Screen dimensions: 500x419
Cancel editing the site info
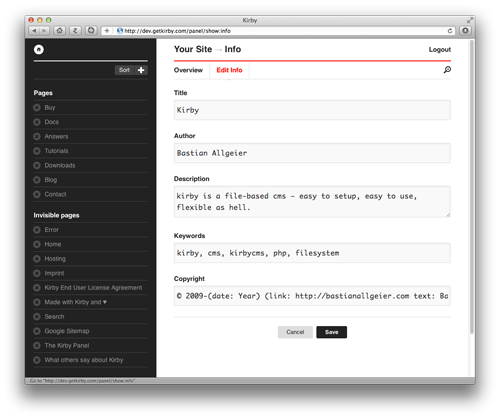pyautogui.click(x=295, y=332)
